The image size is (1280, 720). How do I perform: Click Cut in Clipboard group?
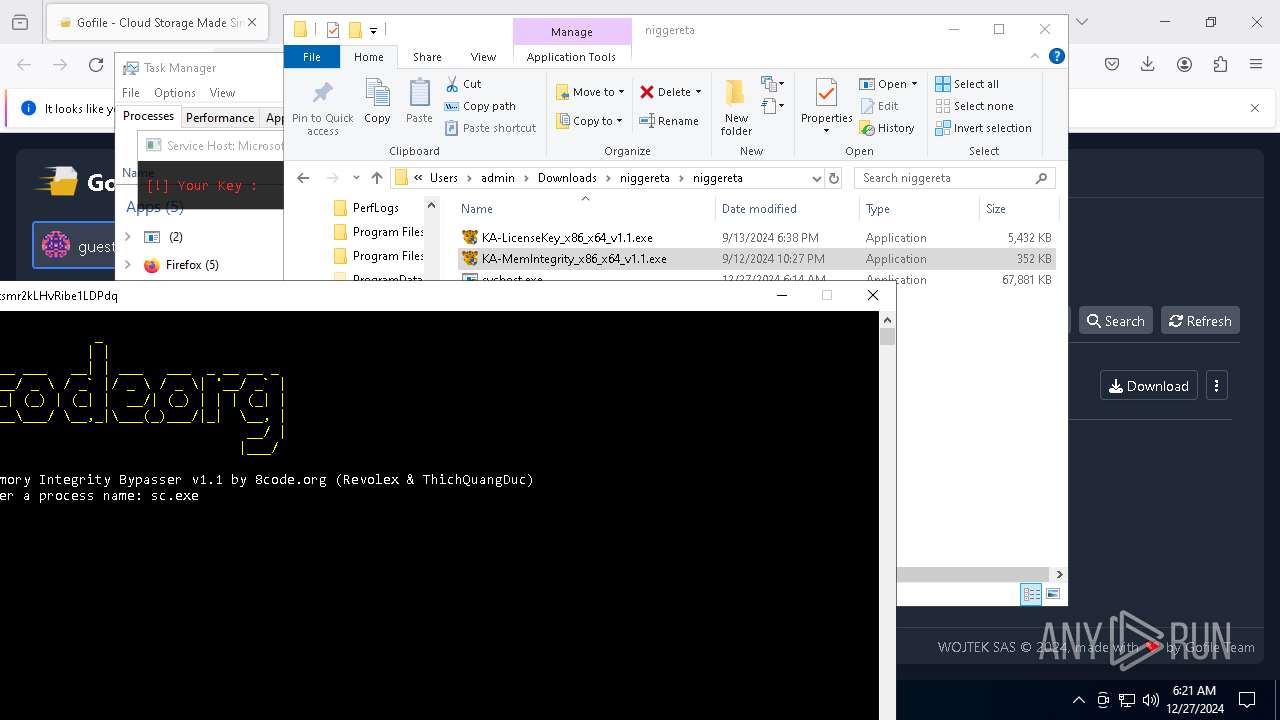(x=463, y=84)
